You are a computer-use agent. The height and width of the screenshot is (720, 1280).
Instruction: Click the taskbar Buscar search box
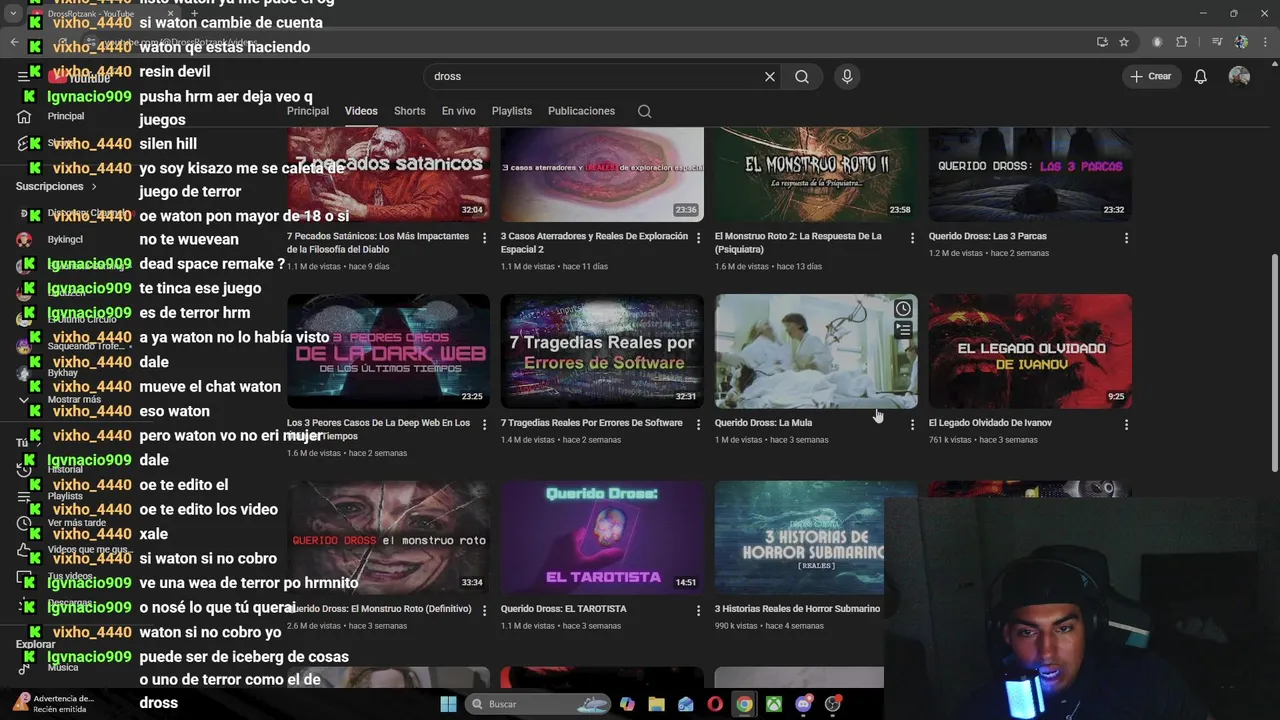tap(539, 704)
